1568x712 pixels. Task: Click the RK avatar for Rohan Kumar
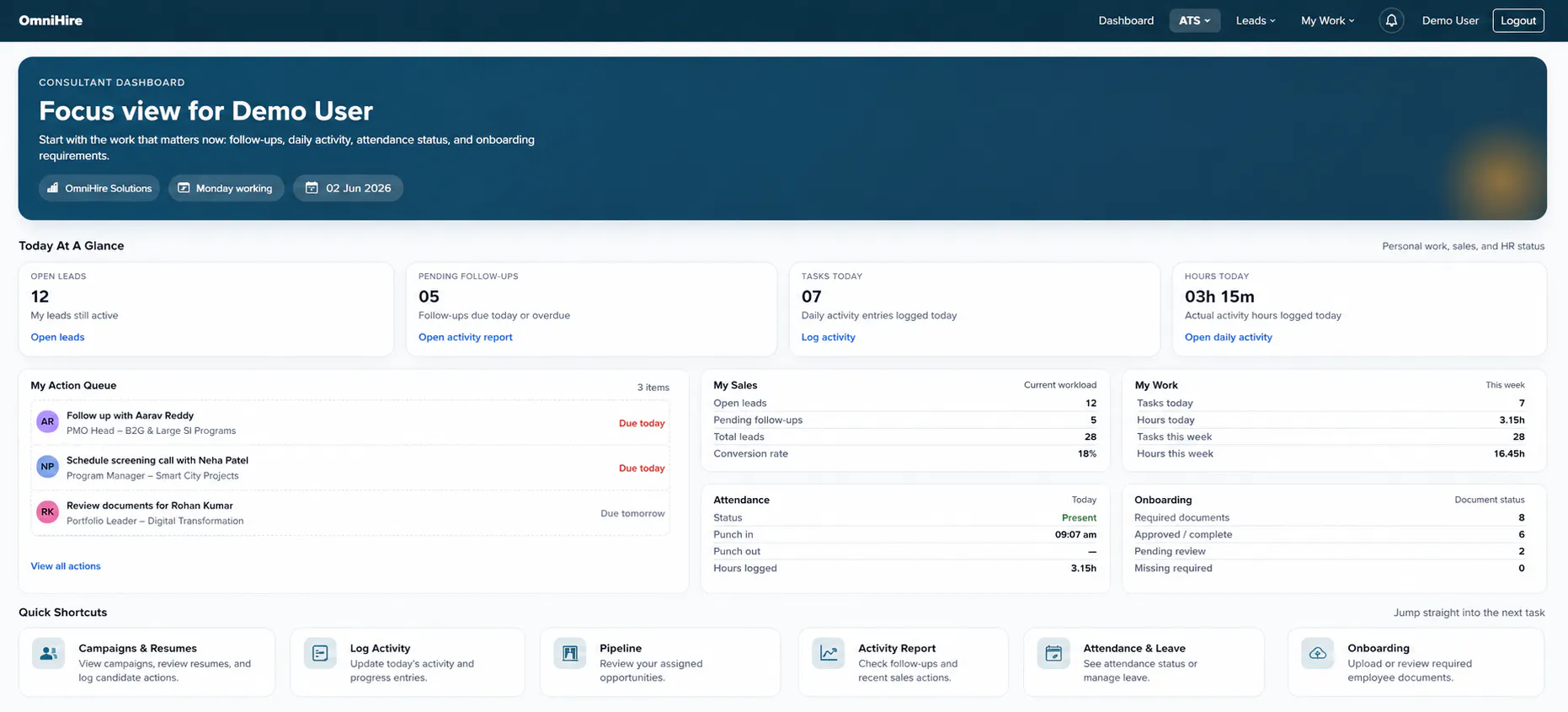click(x=47, y=511)
